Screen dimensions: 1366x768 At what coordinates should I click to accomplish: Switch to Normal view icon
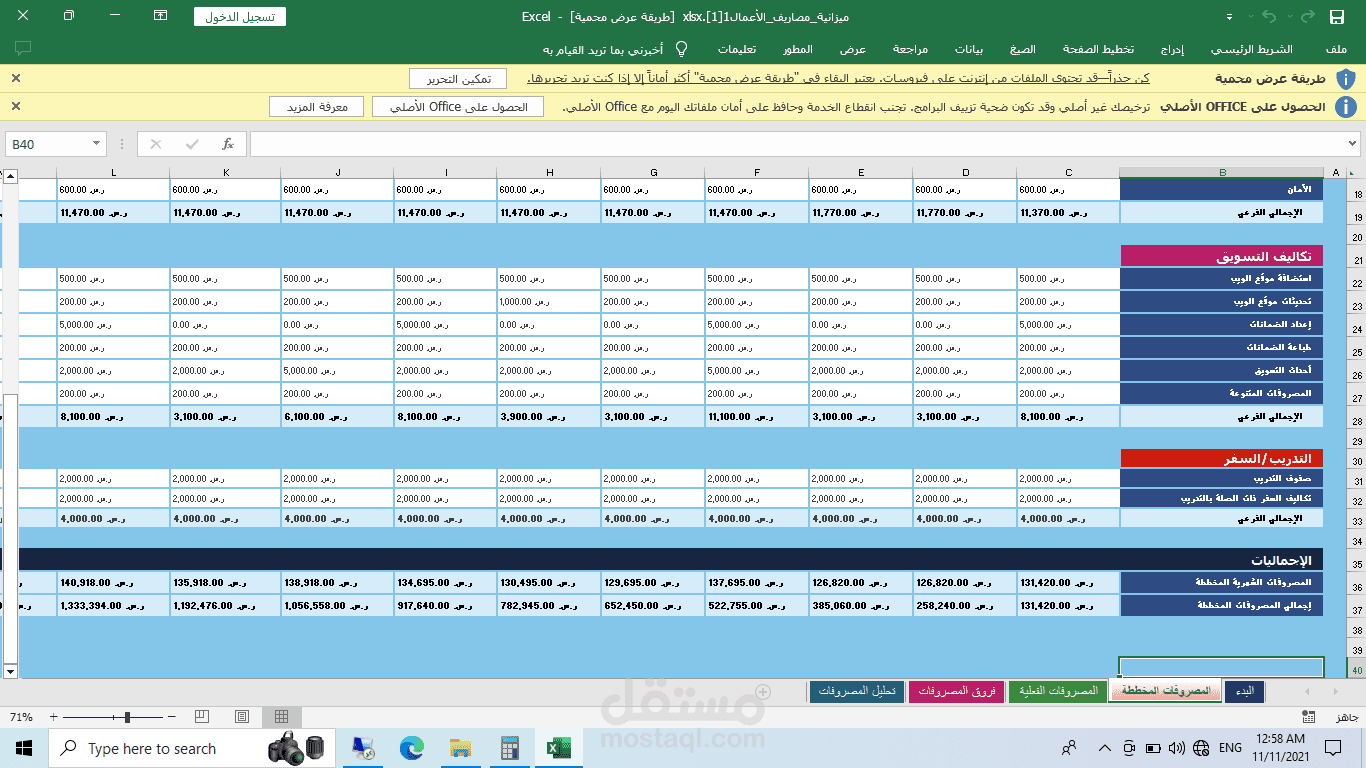point(281,717)
